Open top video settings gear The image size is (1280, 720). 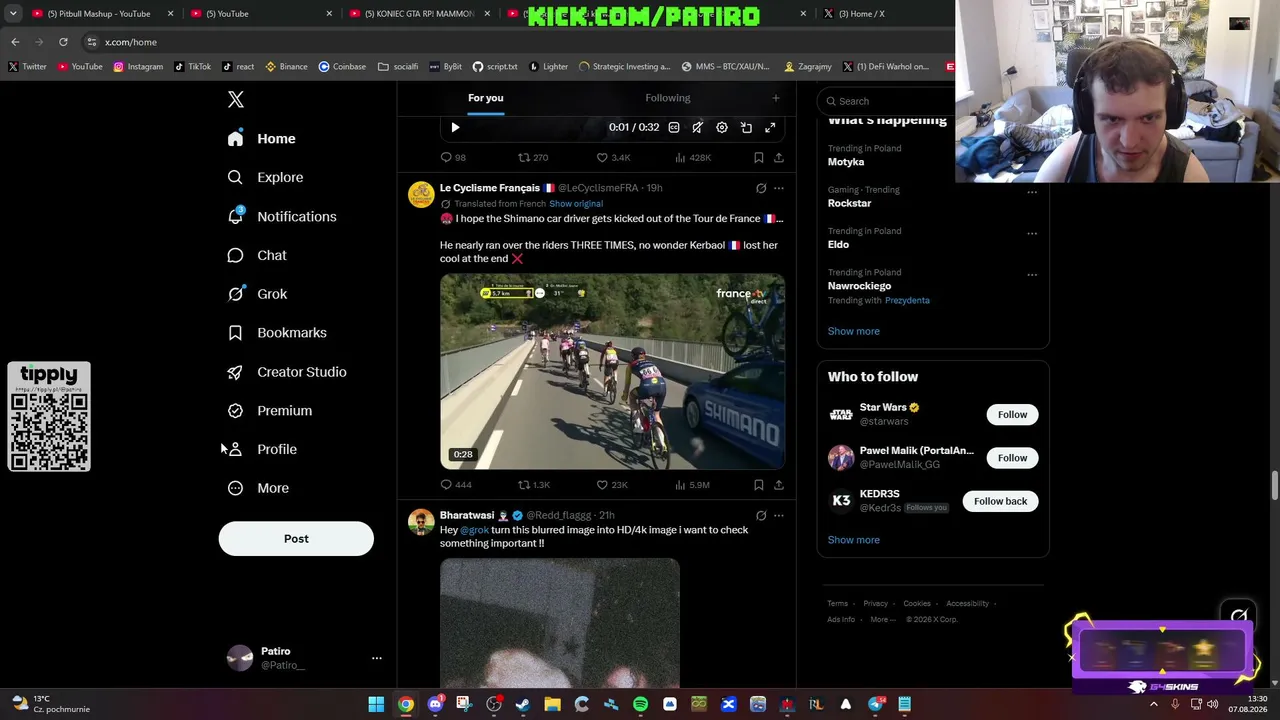coord(722,128)
